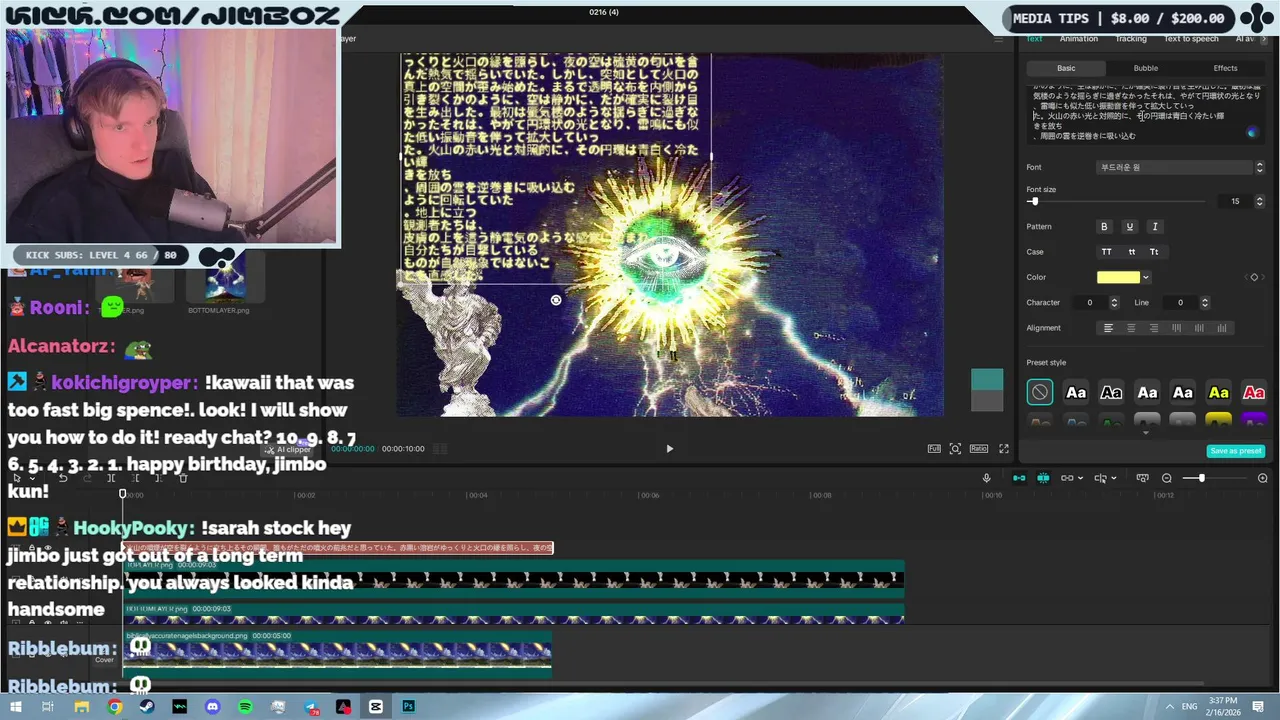Viewport: 1280px width, 720px height.
Task: Click the yellow text color swatch
Action: click(x=1118, y=278)
